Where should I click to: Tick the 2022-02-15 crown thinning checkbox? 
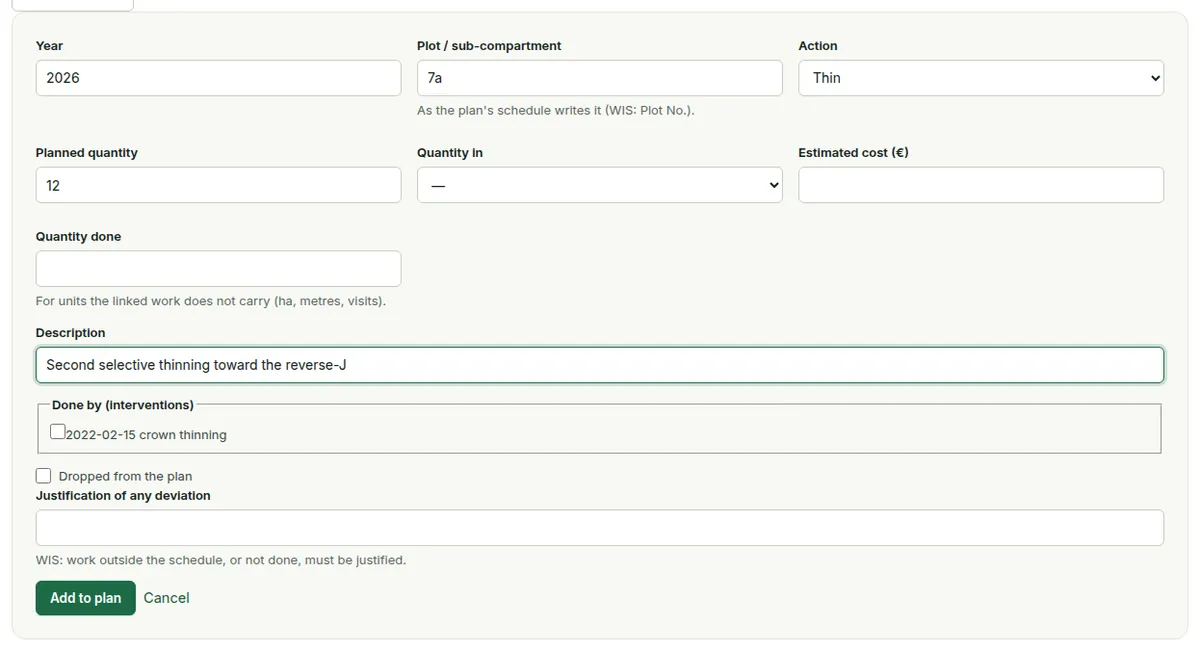click(58, 433)
